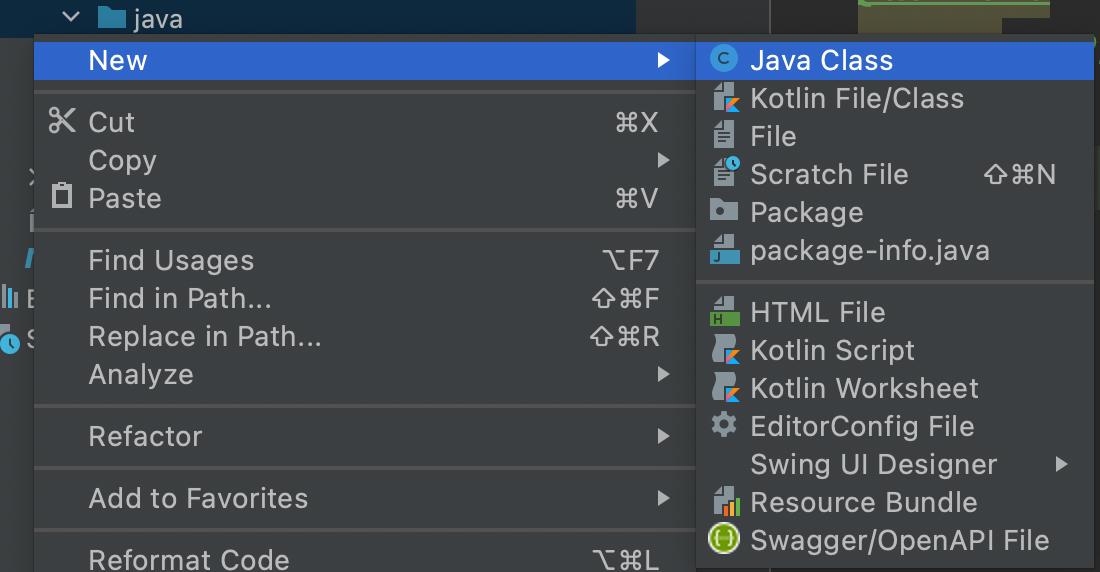Select Refactor menu entry
The image size is (1100, 572).
click(365, 437)
